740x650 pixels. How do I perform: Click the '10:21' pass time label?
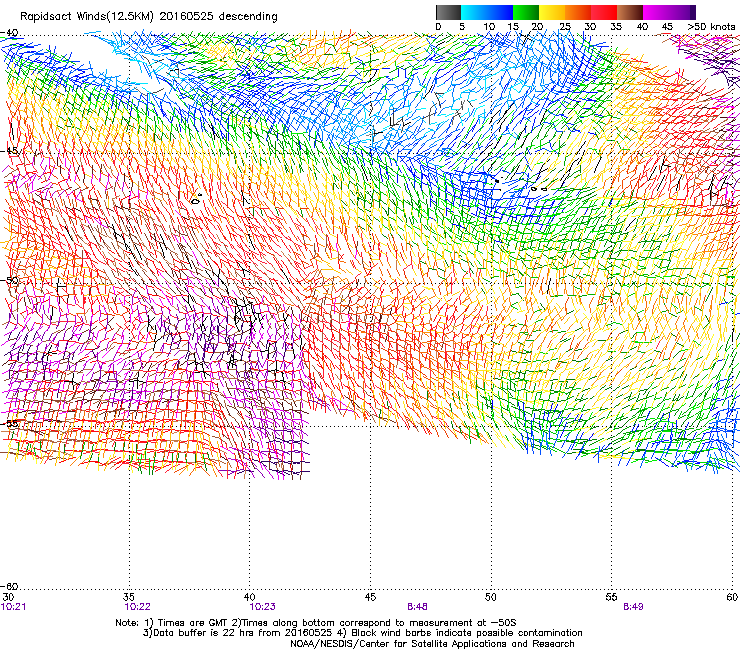[14, 607]
